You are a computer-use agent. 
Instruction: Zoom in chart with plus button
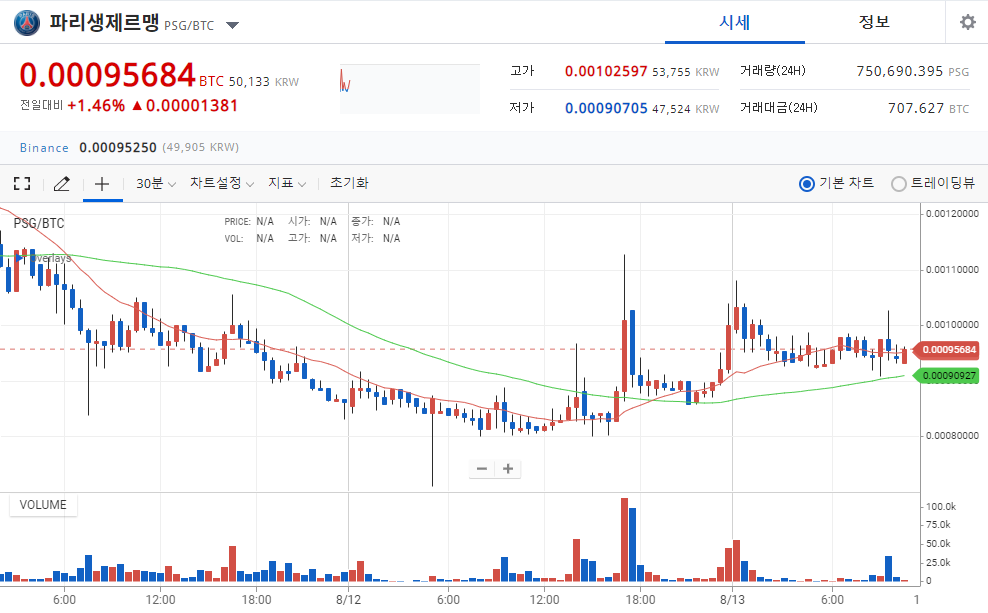coord(508,468)
